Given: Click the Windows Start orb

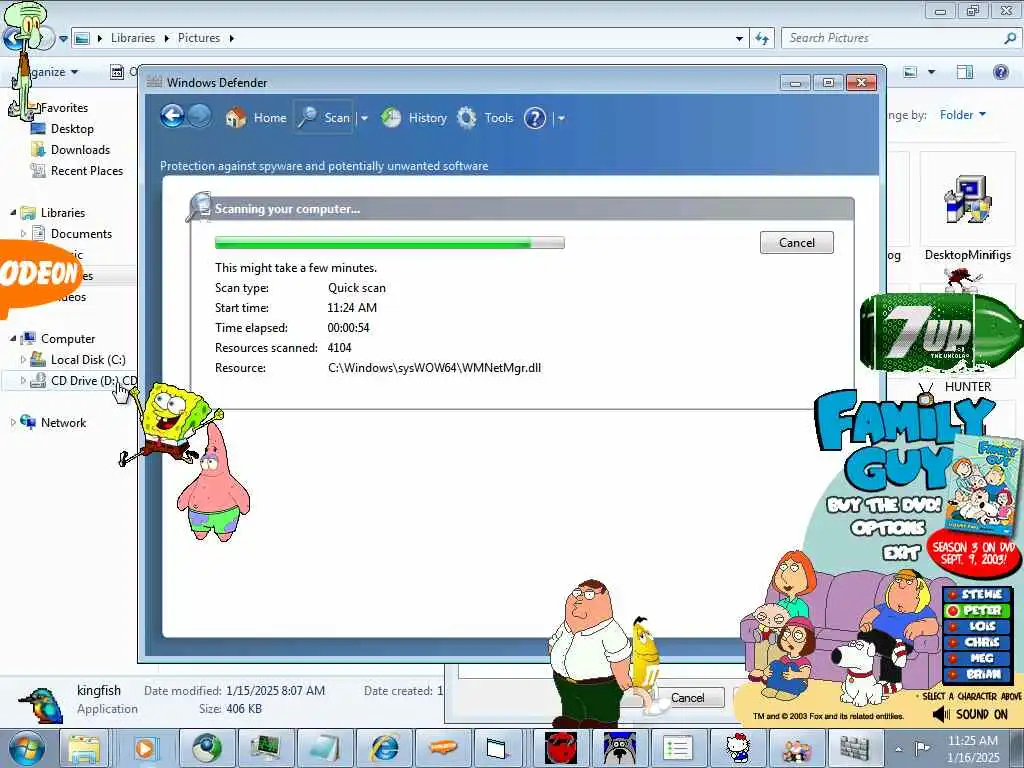Looking at the screenshot, I should [27, 748].
